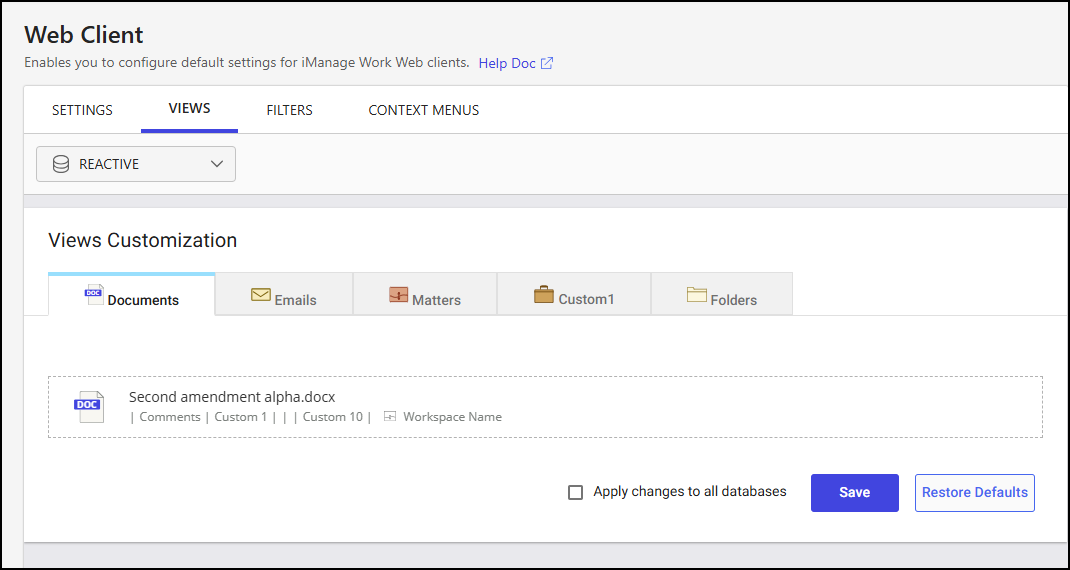This screenshot has height=570, width=1070.
Task: Click the 'Custom 1' field in preview row
Action: click(241, 416)
